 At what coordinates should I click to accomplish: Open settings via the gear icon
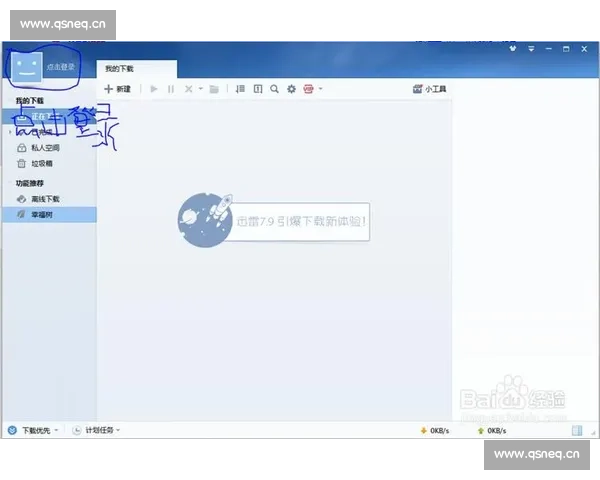click(x=291, y=89)
